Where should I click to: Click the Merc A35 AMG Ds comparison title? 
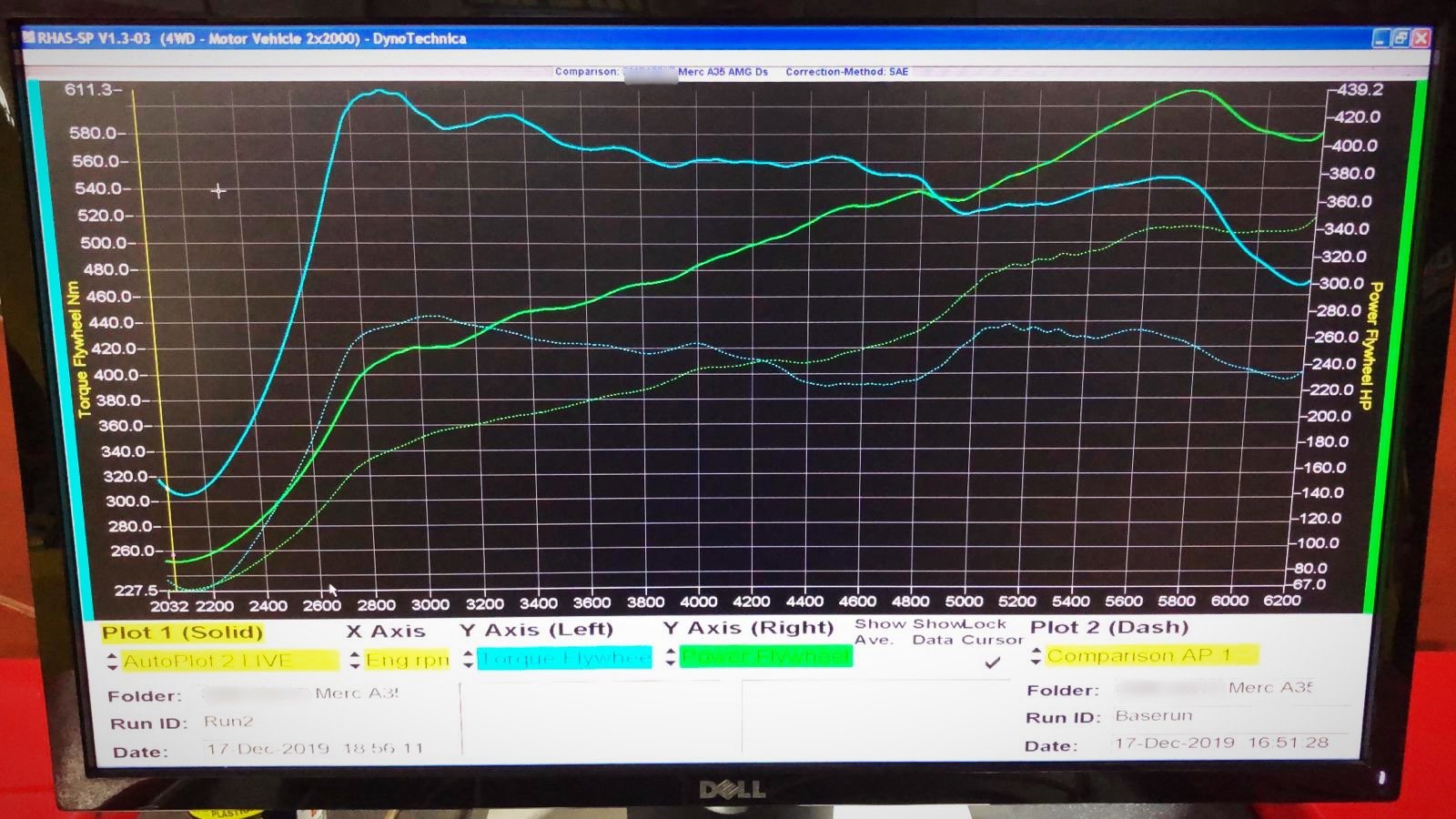723,72
